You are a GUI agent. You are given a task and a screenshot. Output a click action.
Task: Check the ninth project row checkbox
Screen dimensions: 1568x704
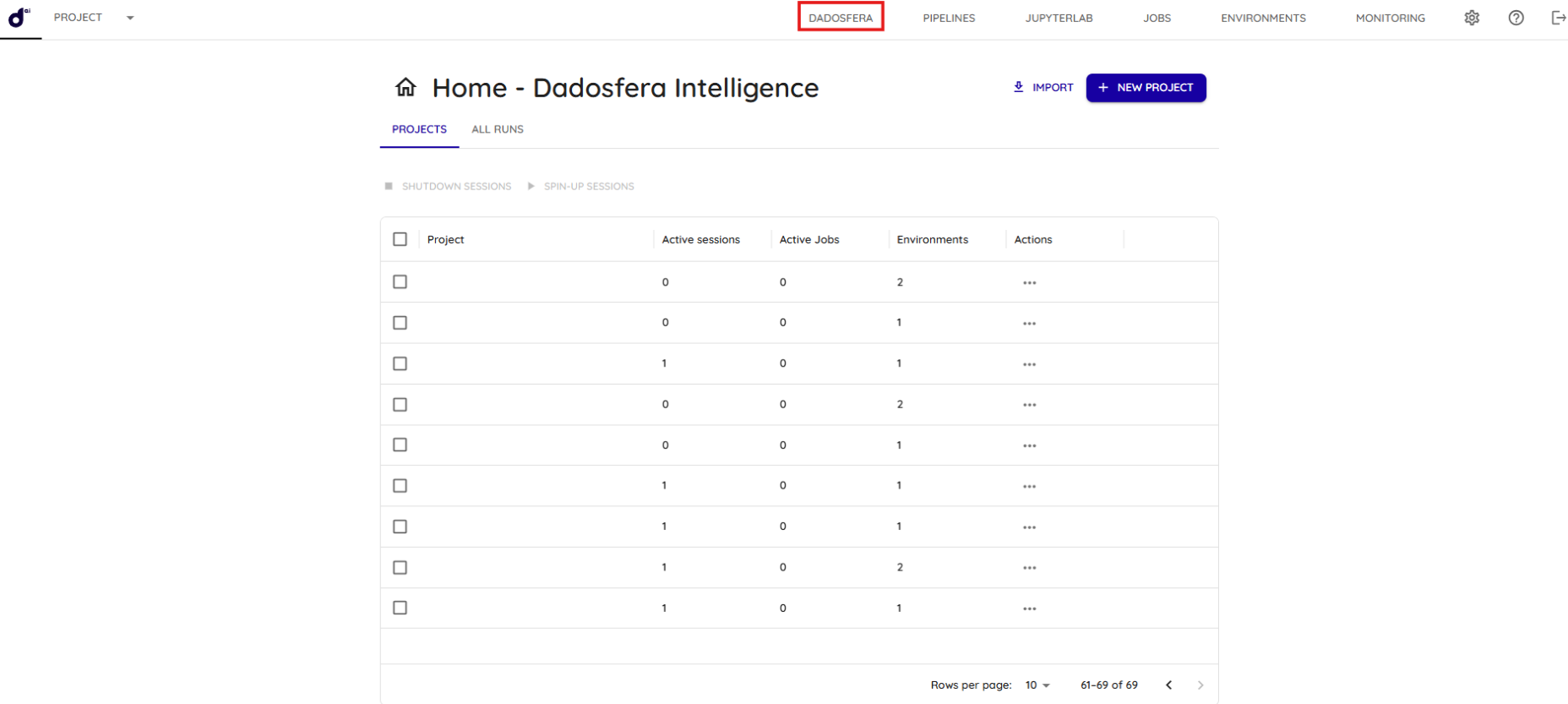[x=400, y=608]
